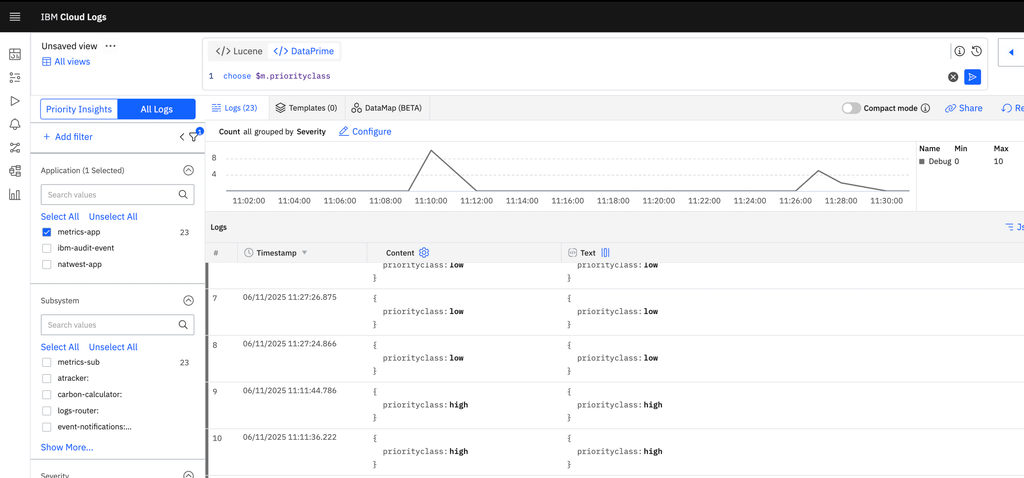Open the bar chart sidebar icon
The height and width of the screenshot is (478, 1024).
(15, 194)
